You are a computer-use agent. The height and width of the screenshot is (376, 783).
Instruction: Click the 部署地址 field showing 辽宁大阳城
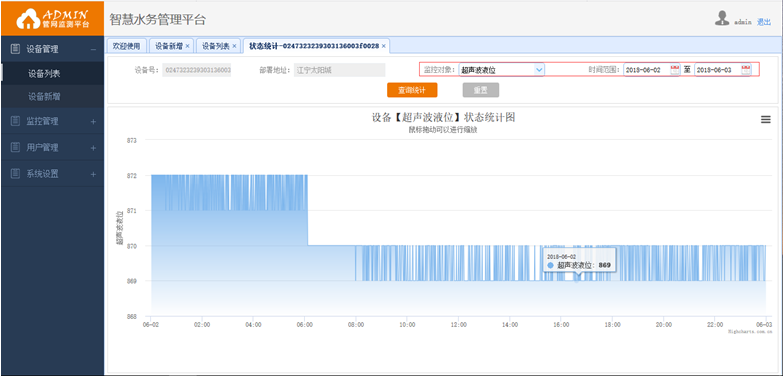click(x=340, y=70)
